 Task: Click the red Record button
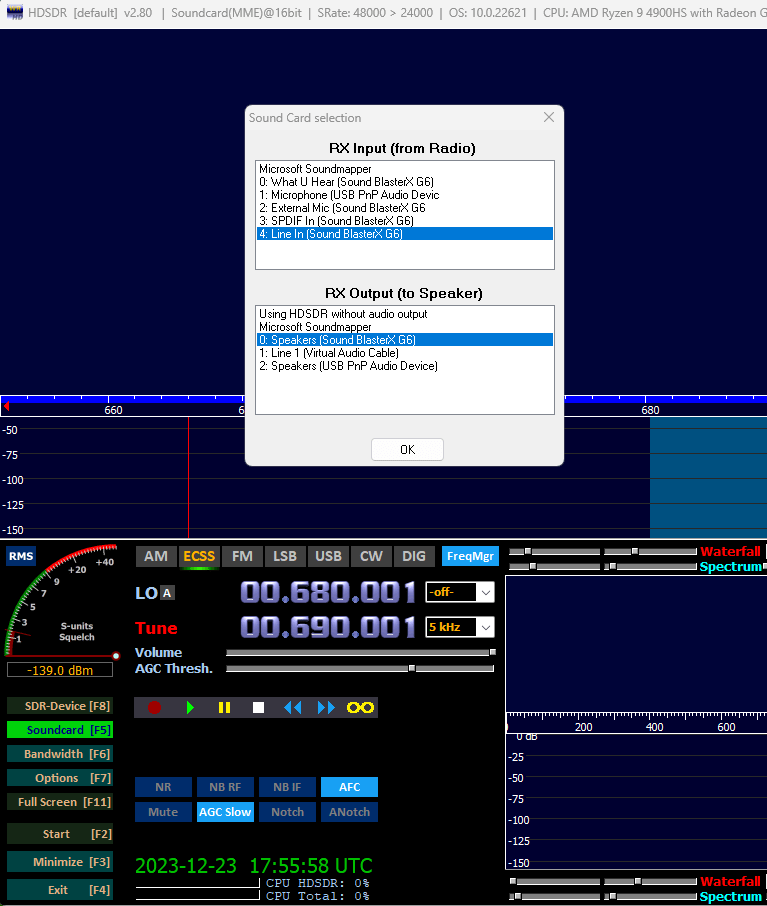click(x=154, y=708)
